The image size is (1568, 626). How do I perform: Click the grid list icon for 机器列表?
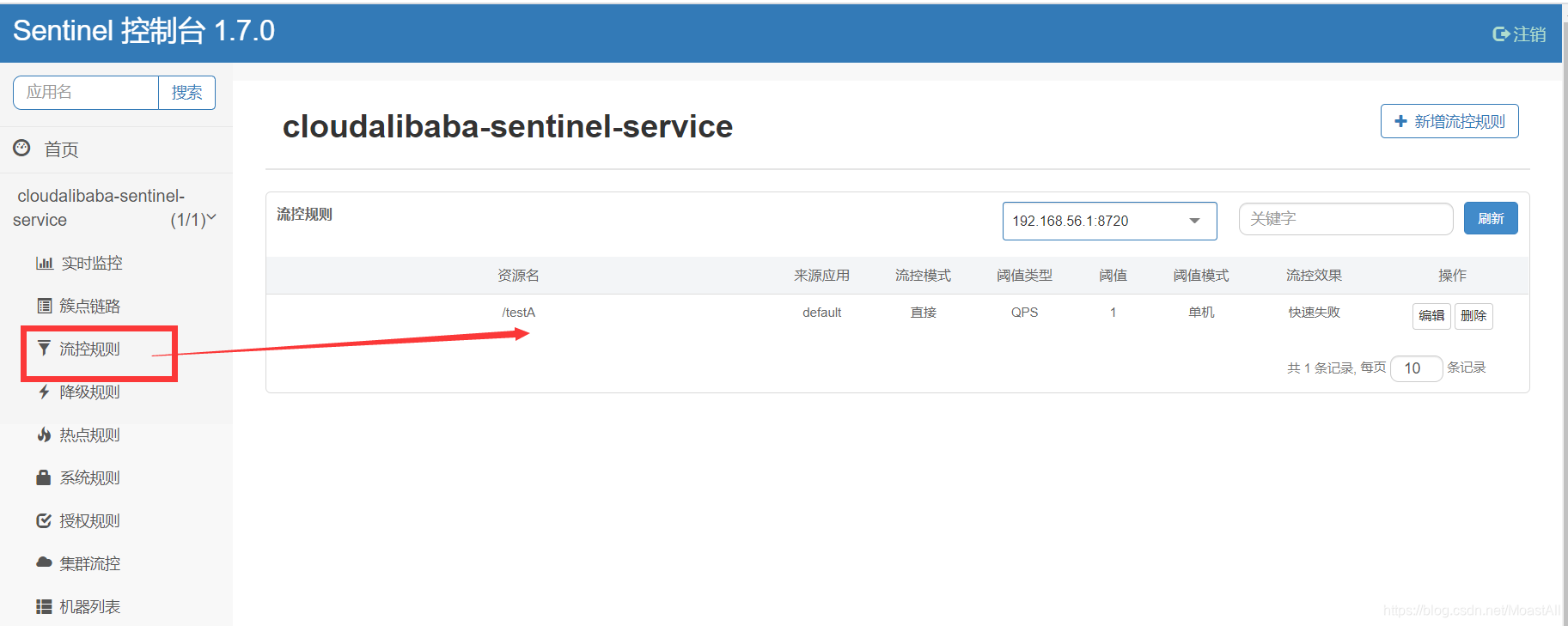(x=44, y=606)
